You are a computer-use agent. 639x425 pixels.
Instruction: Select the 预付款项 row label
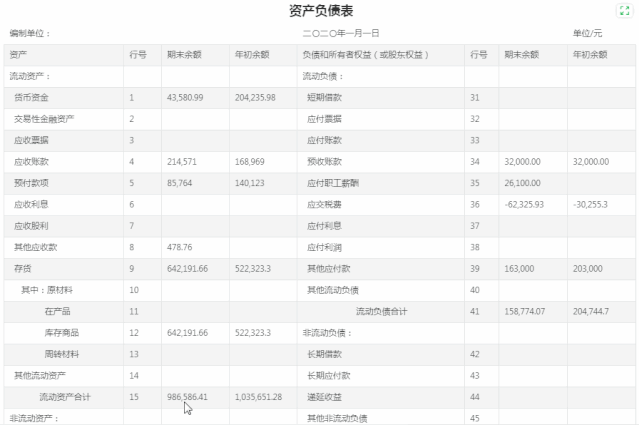[x=31, y=183]
